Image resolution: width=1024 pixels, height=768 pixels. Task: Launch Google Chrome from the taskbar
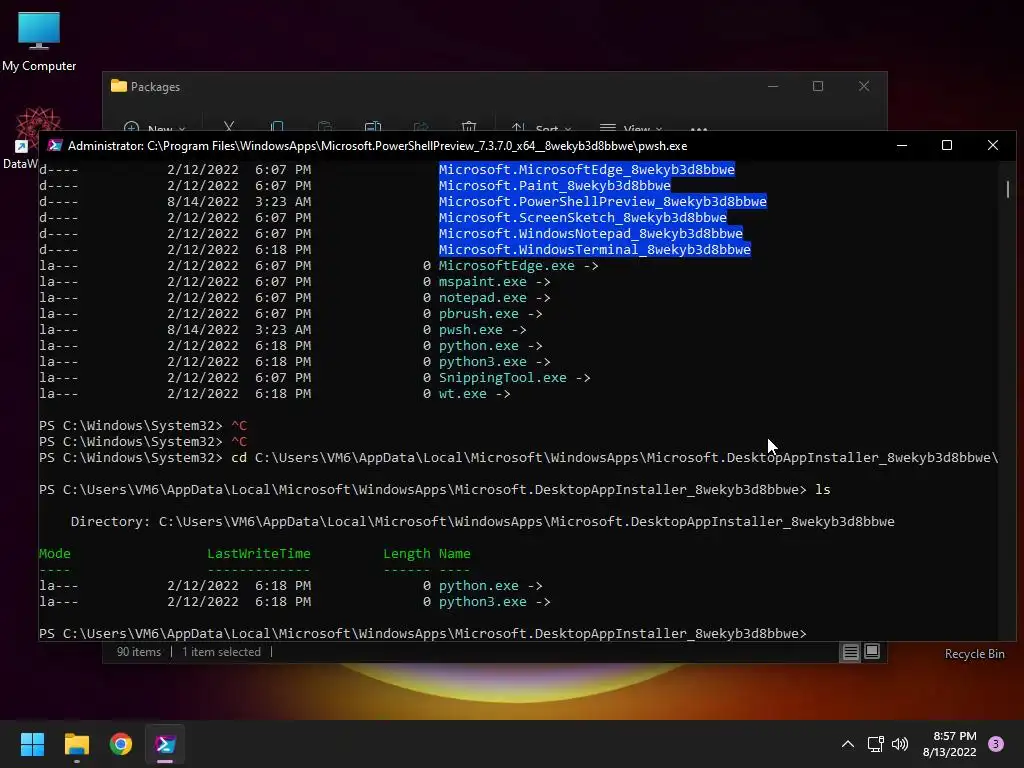pos(121,744)
